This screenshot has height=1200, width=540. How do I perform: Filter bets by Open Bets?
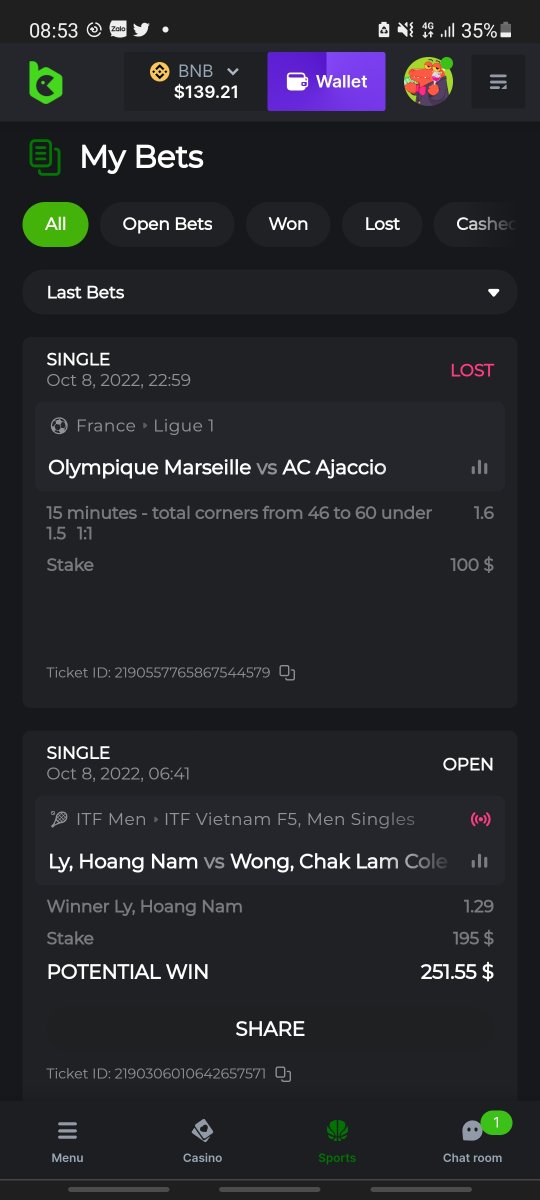click(167, 224)
